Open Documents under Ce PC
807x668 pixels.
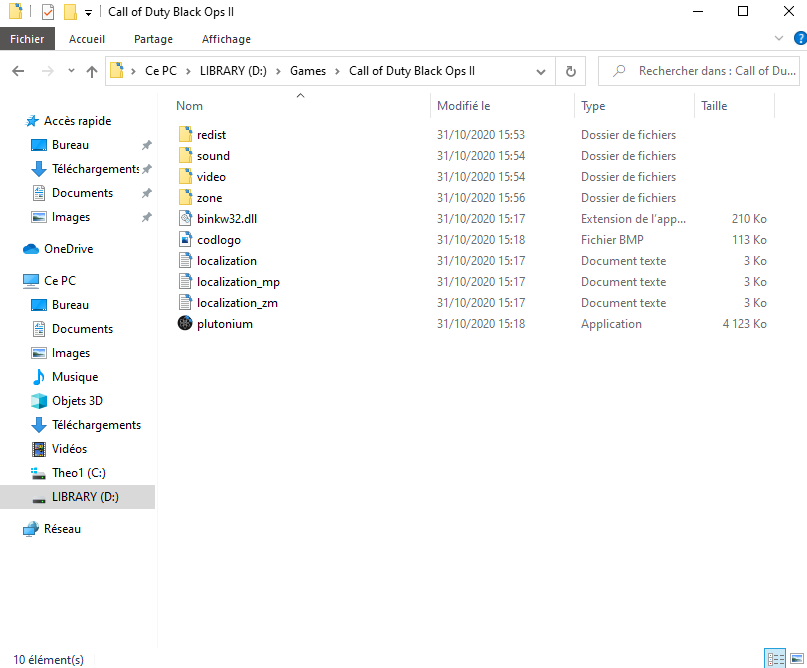pos(73,328)
